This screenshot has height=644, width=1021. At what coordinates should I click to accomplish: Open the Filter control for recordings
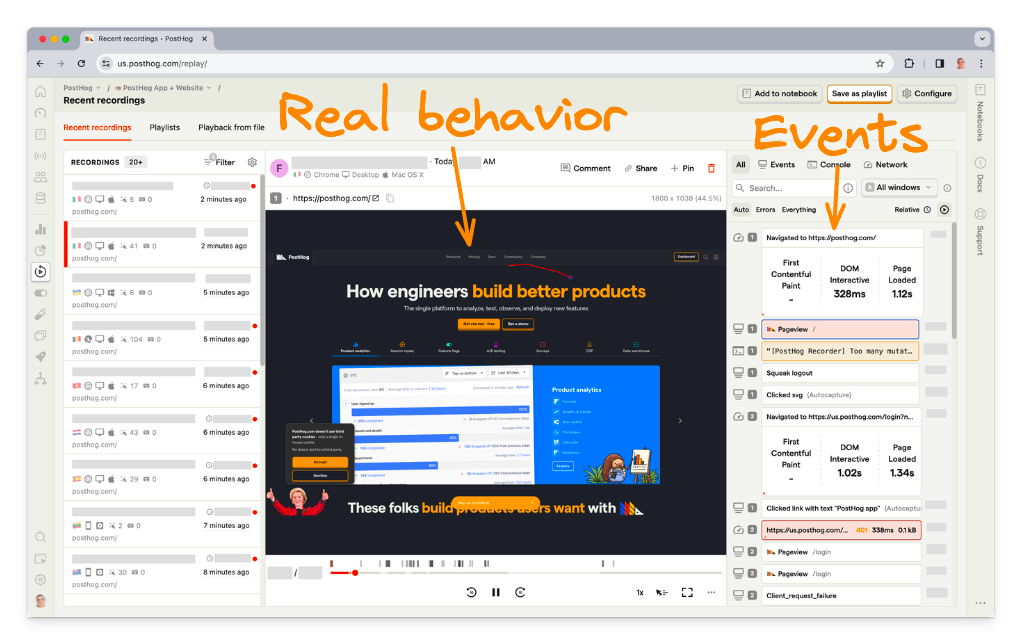[219, 161]
